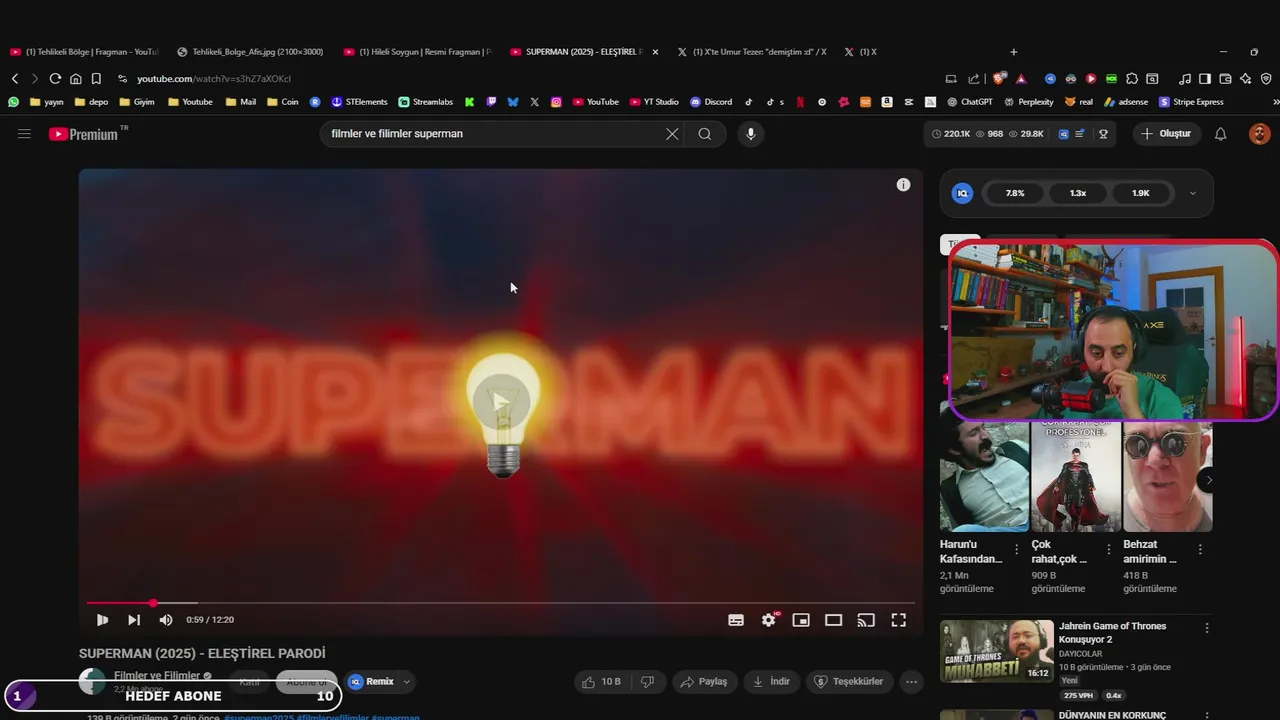Open the Oluştur create menu

click(x=1167, y=133)
